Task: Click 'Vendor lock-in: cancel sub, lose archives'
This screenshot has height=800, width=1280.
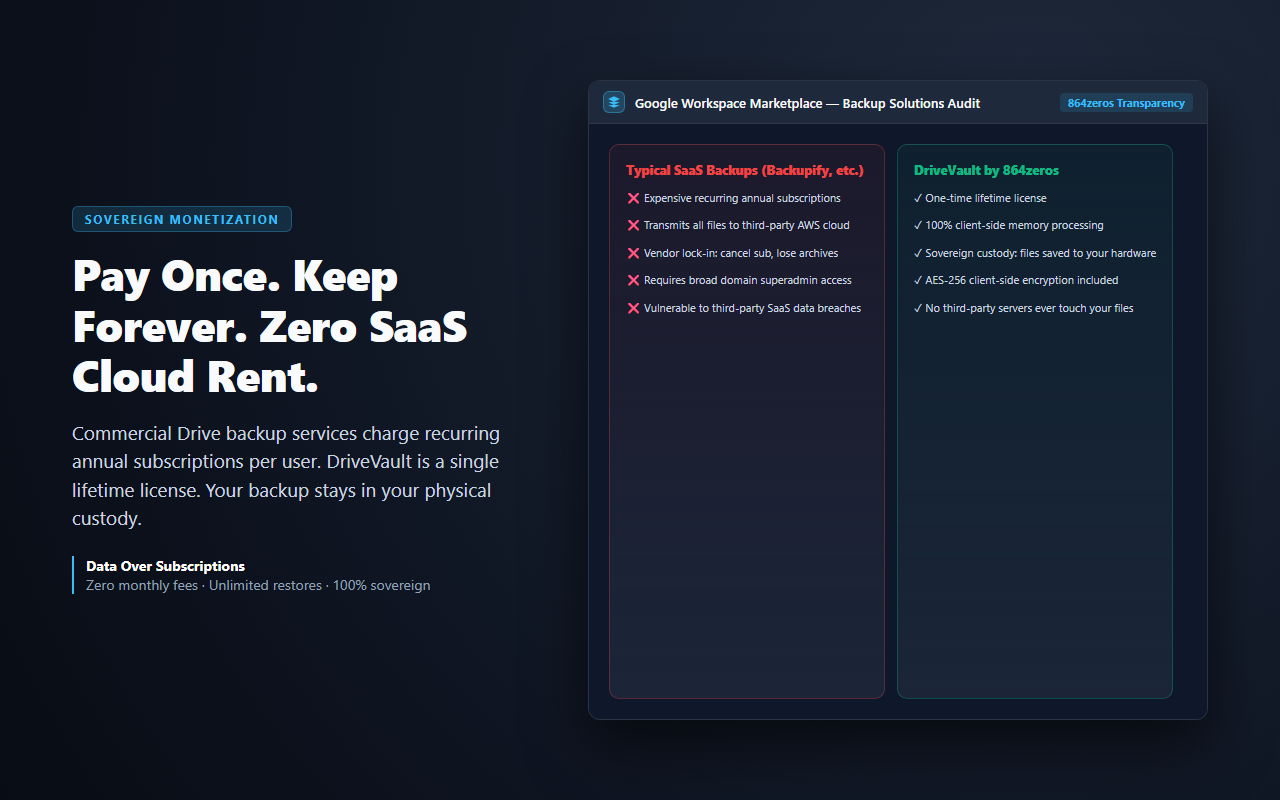Action: (x=741, y=253)
